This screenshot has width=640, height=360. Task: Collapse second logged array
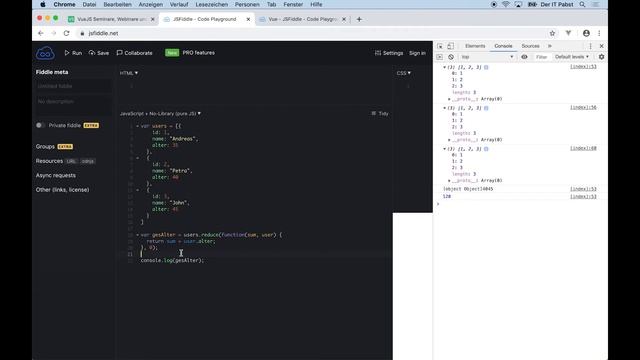tap(444, 108)
